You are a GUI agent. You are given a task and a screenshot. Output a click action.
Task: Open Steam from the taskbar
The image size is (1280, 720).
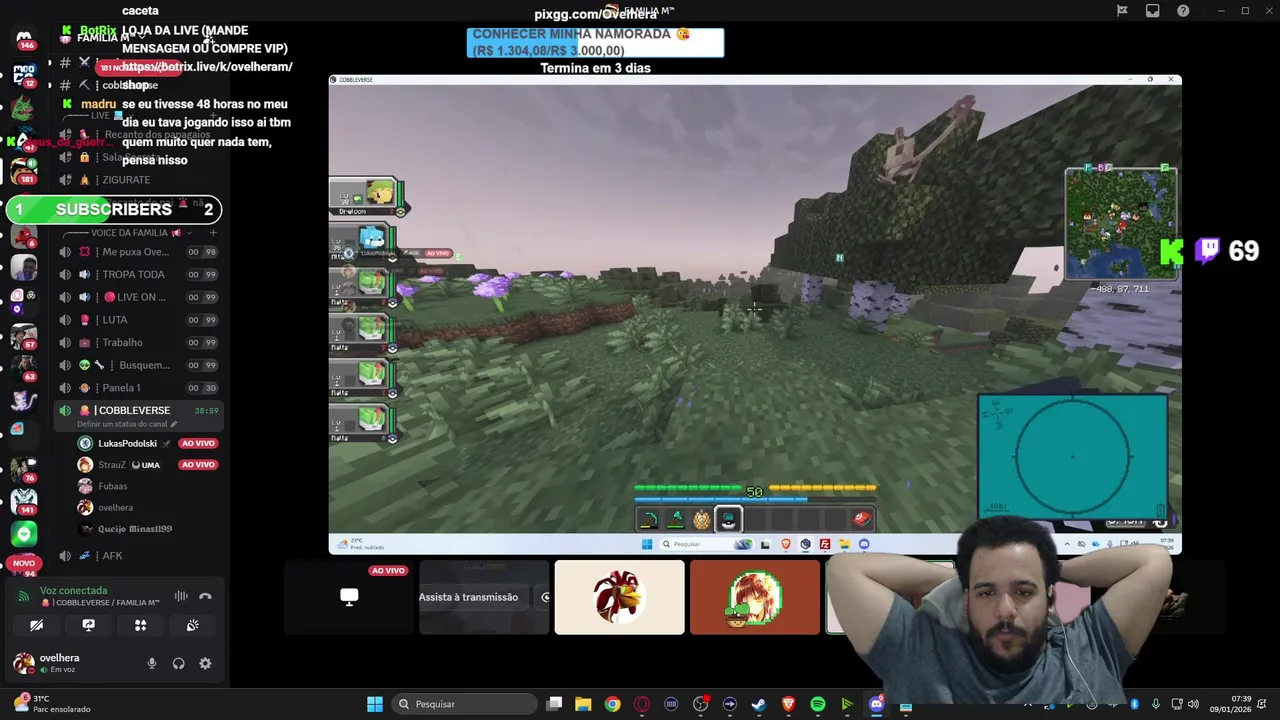[x=759, y=704]
